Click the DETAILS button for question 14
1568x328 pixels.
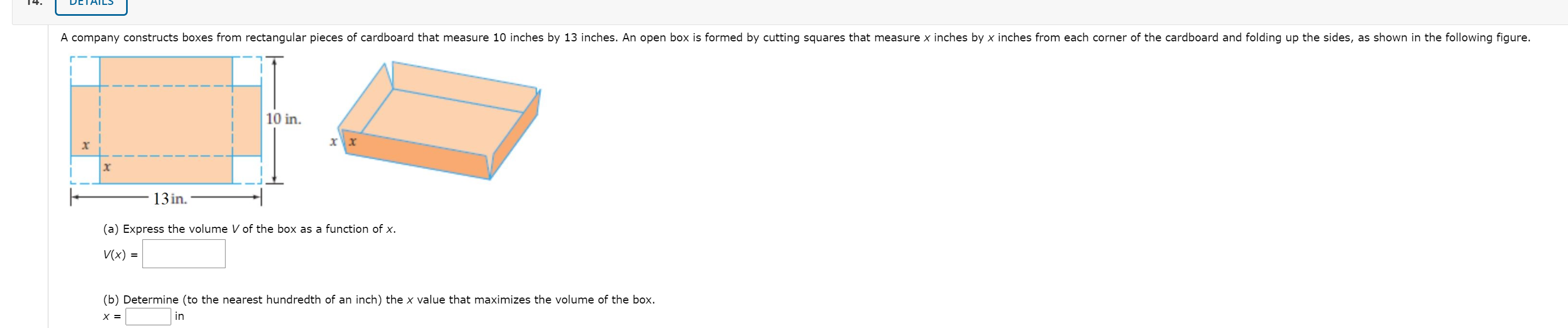(90, 5)
